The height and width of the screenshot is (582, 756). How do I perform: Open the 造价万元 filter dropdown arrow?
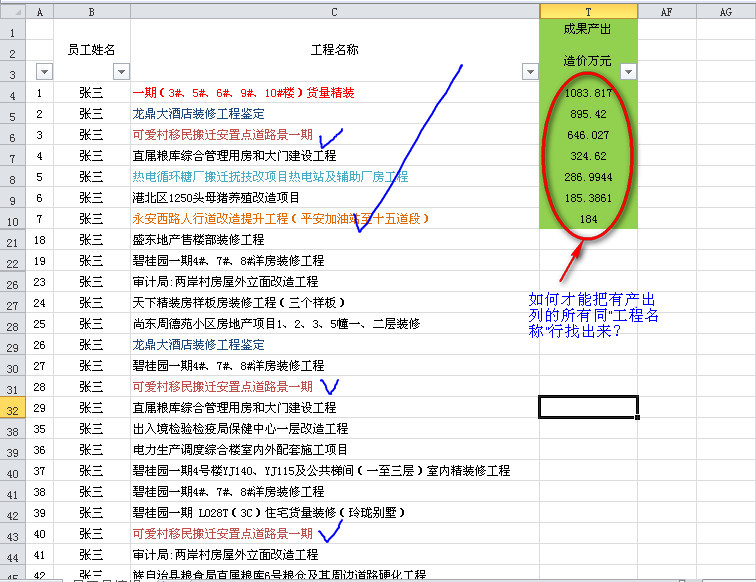628,72
